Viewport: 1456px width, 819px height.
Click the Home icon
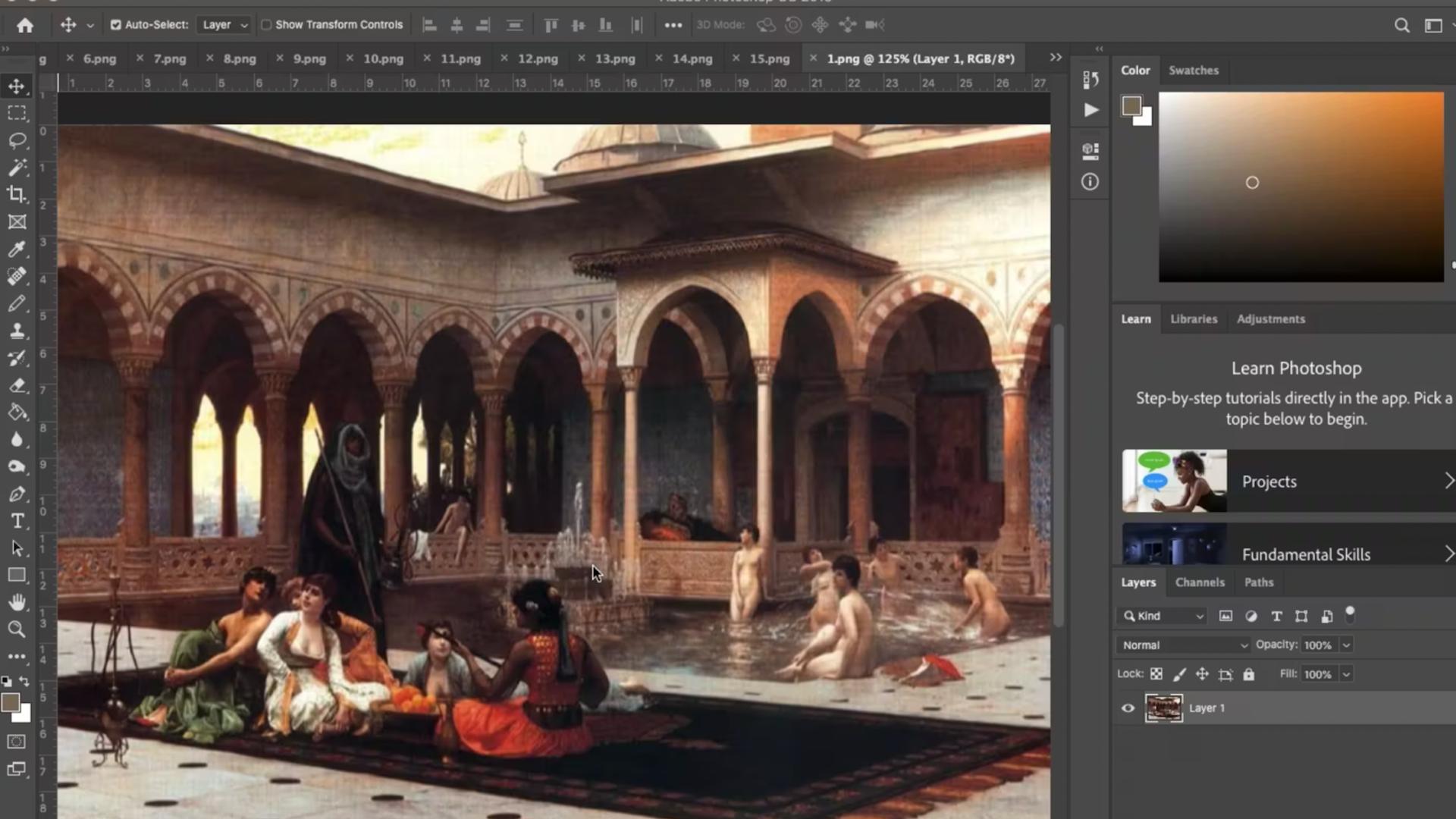25,25
